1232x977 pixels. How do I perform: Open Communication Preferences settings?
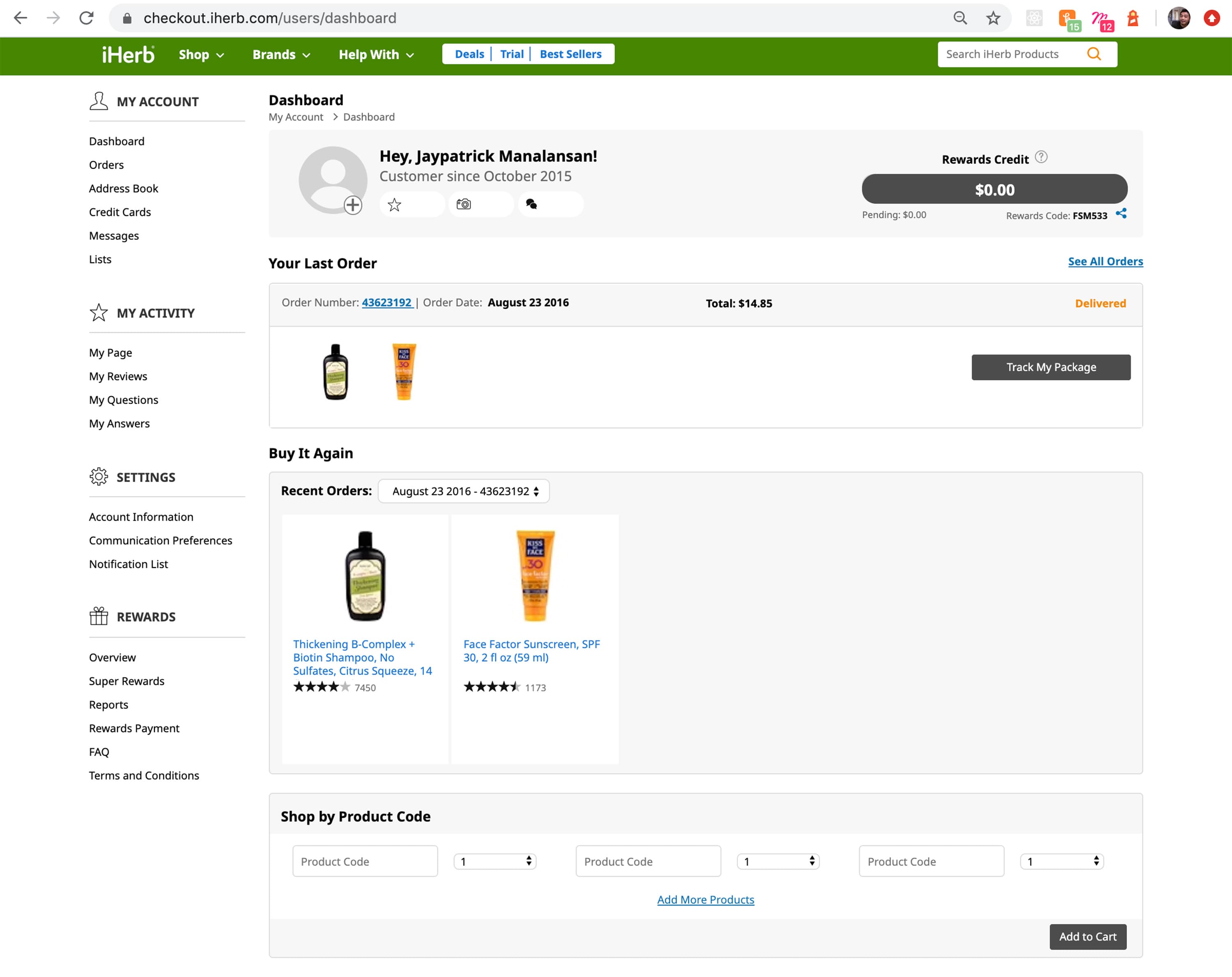point(161,540)
